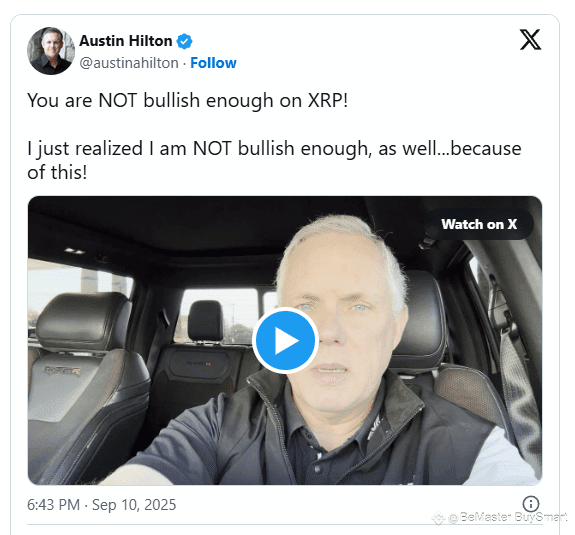The height and width of the screenshot is (535, 575).
Task: Click the divider line below the timestamp
Action: tap(285, 525)
